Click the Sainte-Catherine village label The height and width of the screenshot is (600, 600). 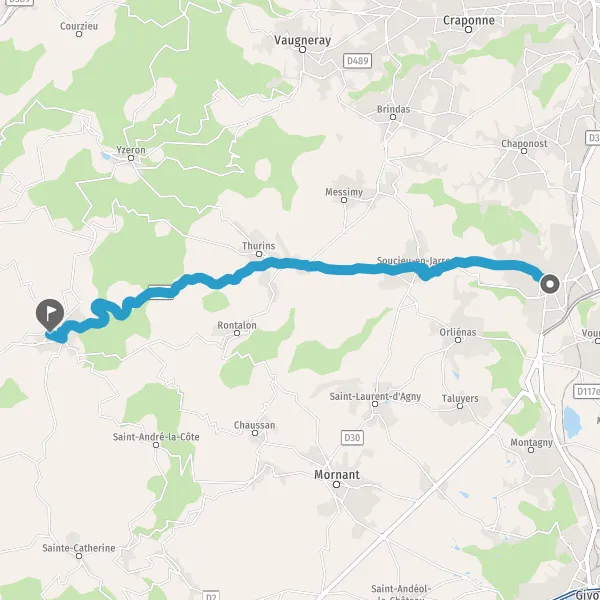click(79, 548)
